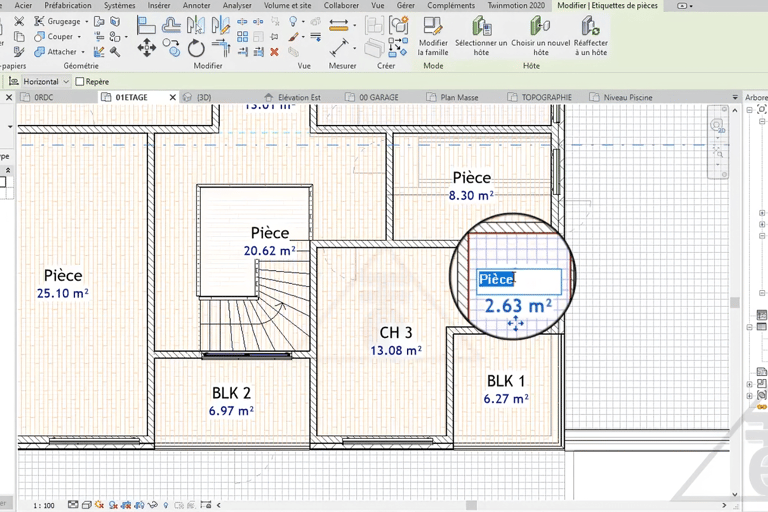Click the vertical scrollbar thumb
The image size is (768, 512).
(x=734, y=302)
